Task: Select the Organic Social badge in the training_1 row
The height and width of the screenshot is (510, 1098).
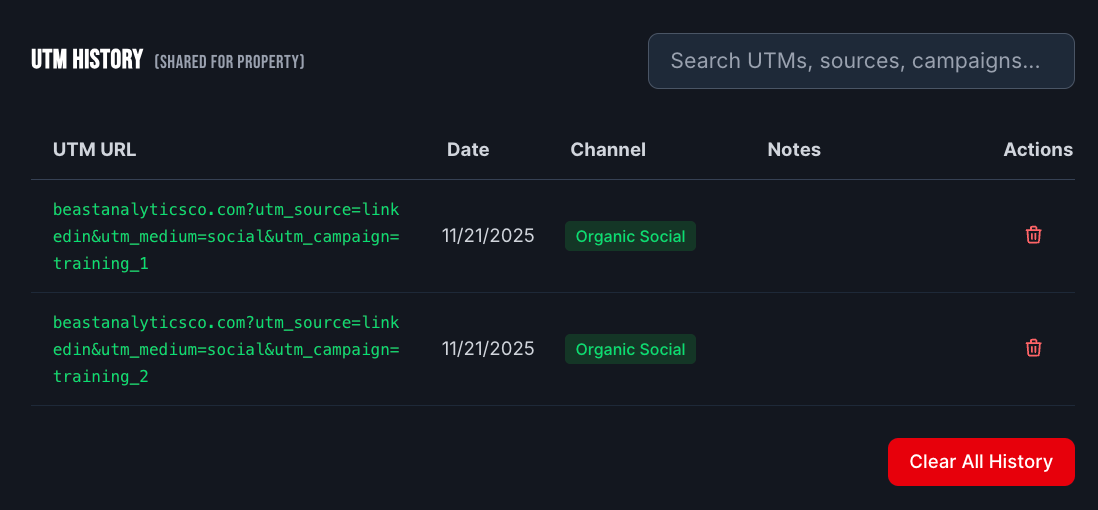Action: point(630,236)
